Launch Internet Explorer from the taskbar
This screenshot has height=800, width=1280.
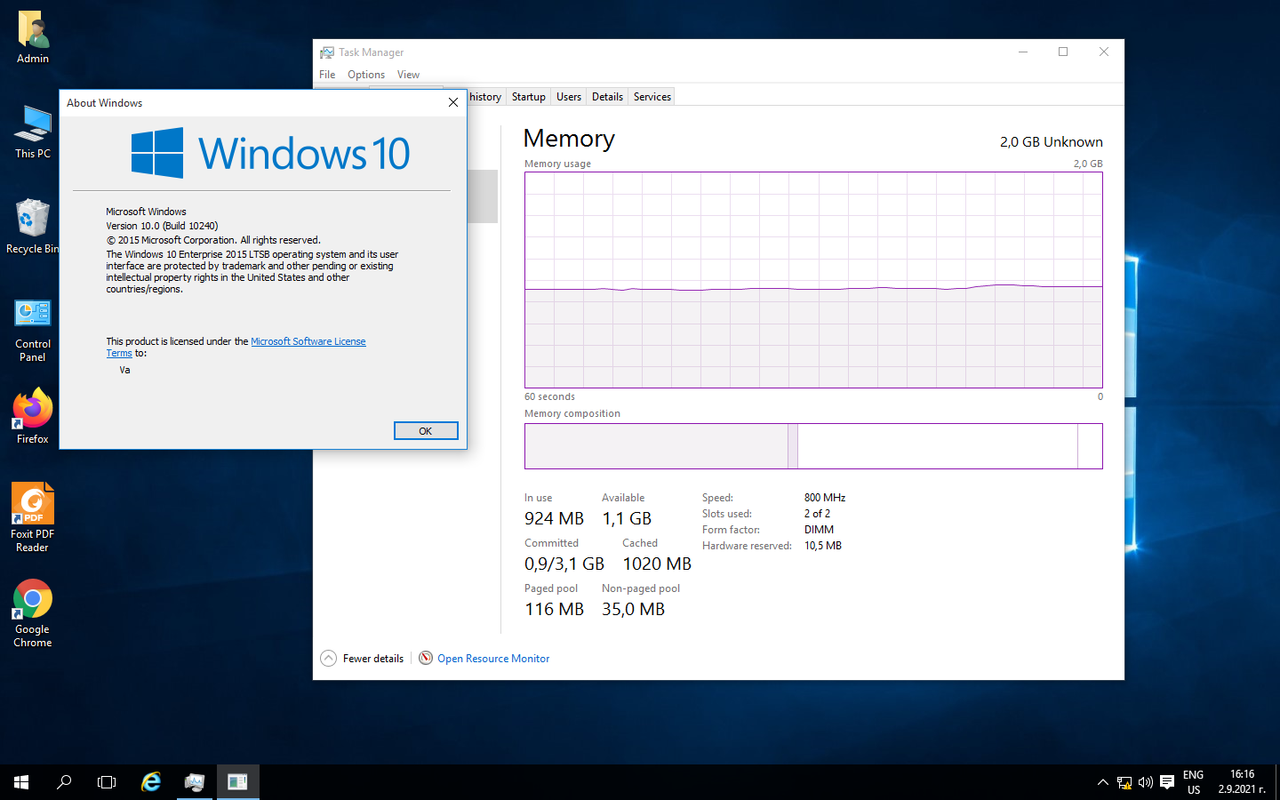point(151,782)
